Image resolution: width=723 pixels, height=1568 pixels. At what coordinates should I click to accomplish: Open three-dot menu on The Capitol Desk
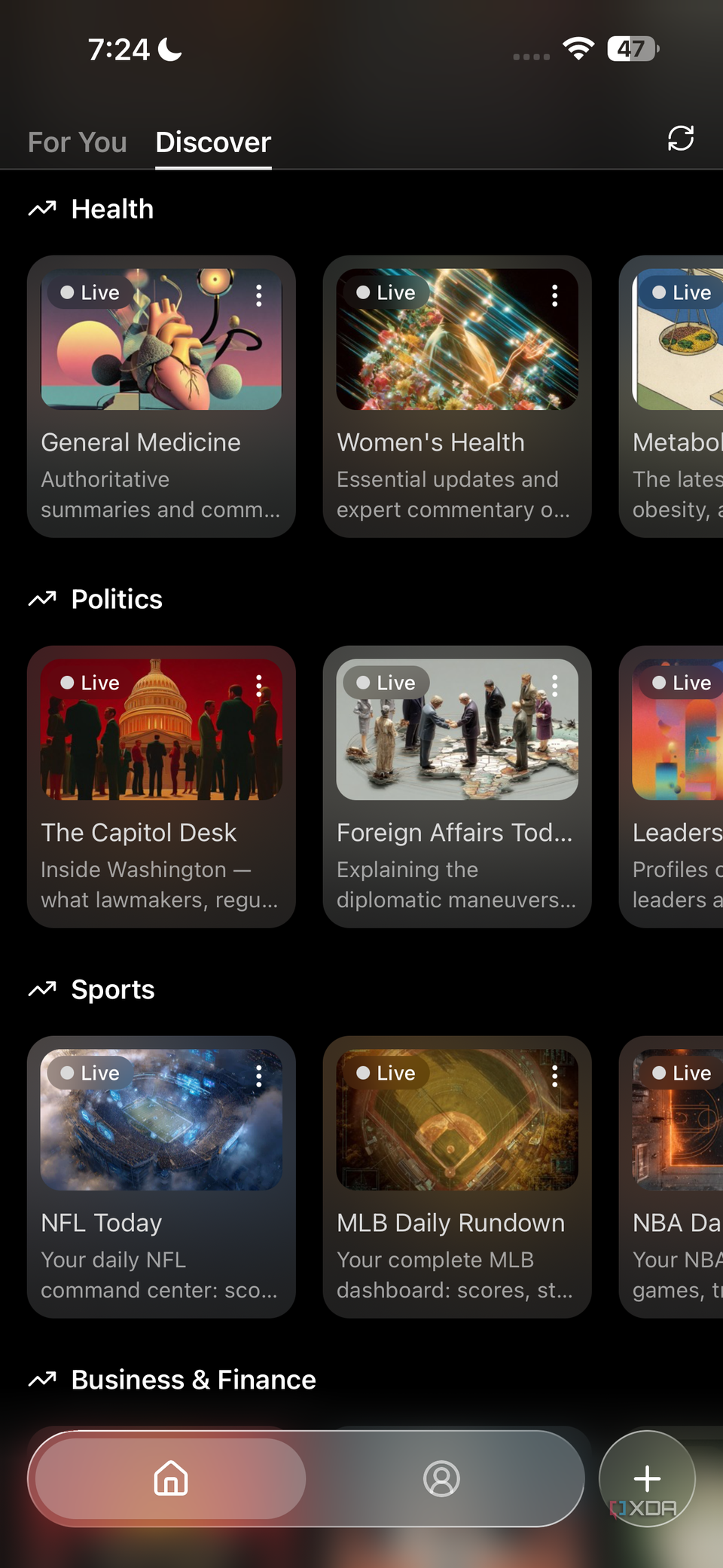coord(259,686)
